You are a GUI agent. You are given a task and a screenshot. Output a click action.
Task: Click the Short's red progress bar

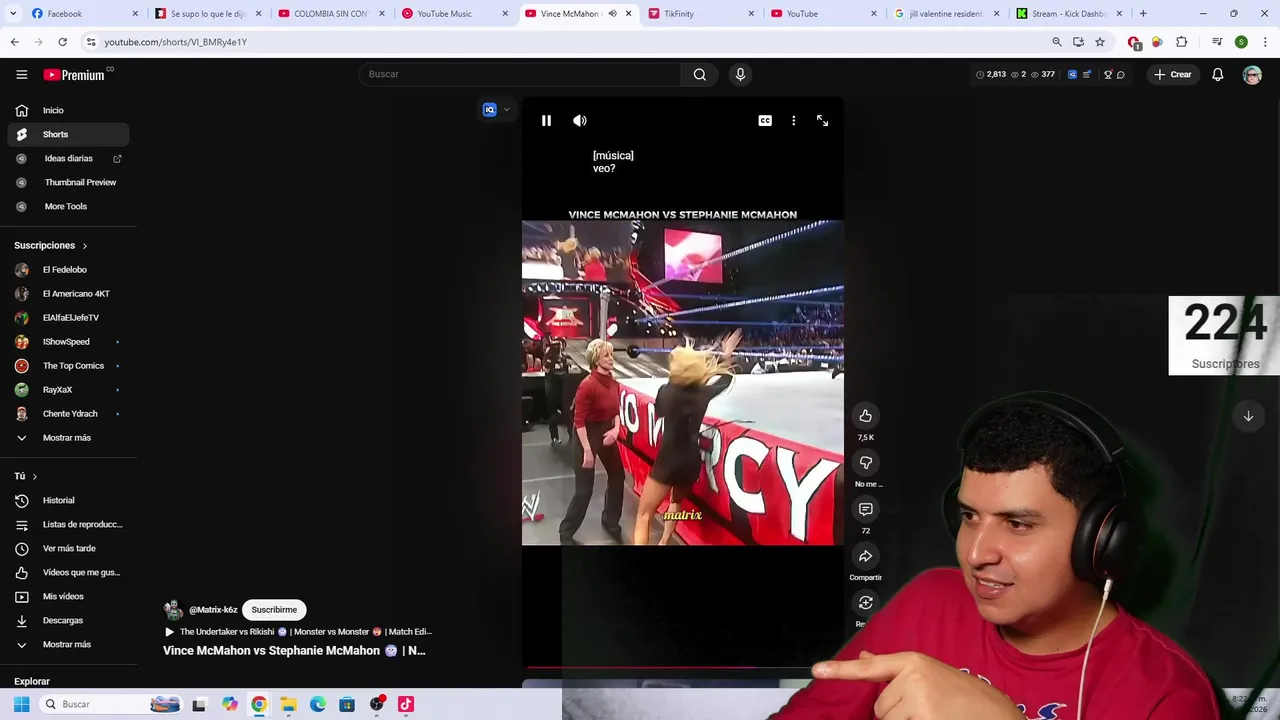[x=641, y=666]
